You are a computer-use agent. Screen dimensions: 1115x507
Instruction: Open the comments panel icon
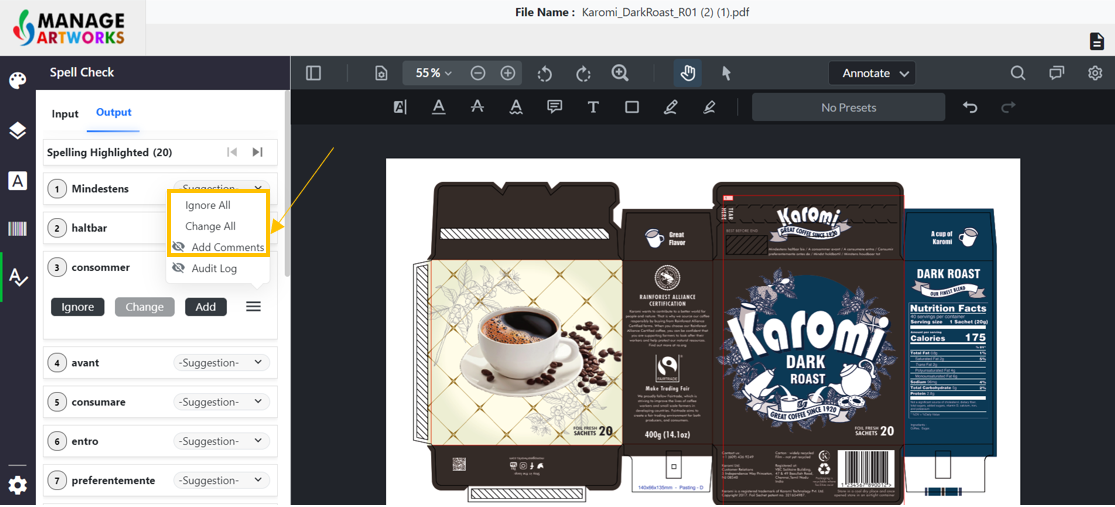click(x=1057, y=73)
